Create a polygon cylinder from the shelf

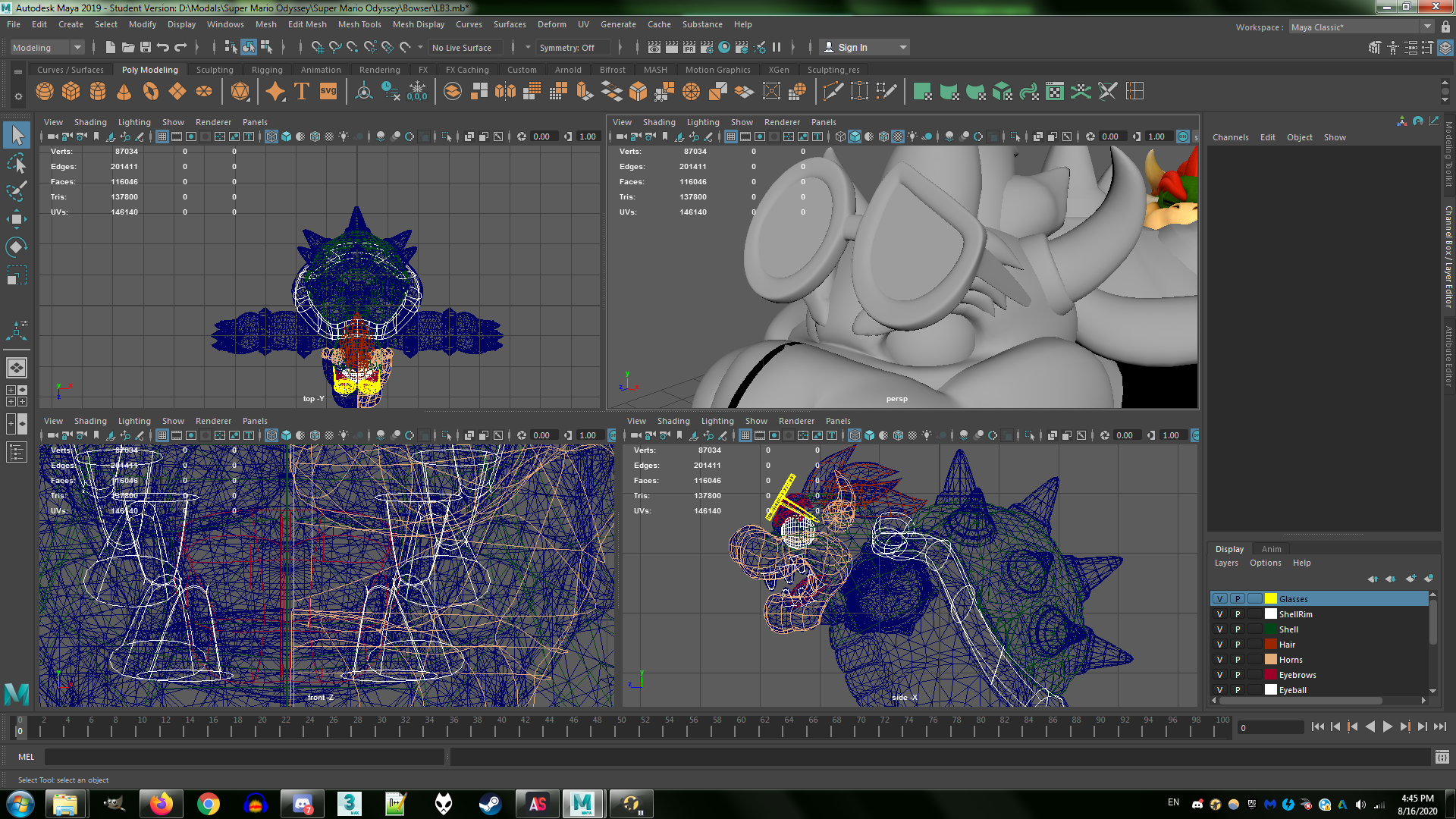[98, 92]
